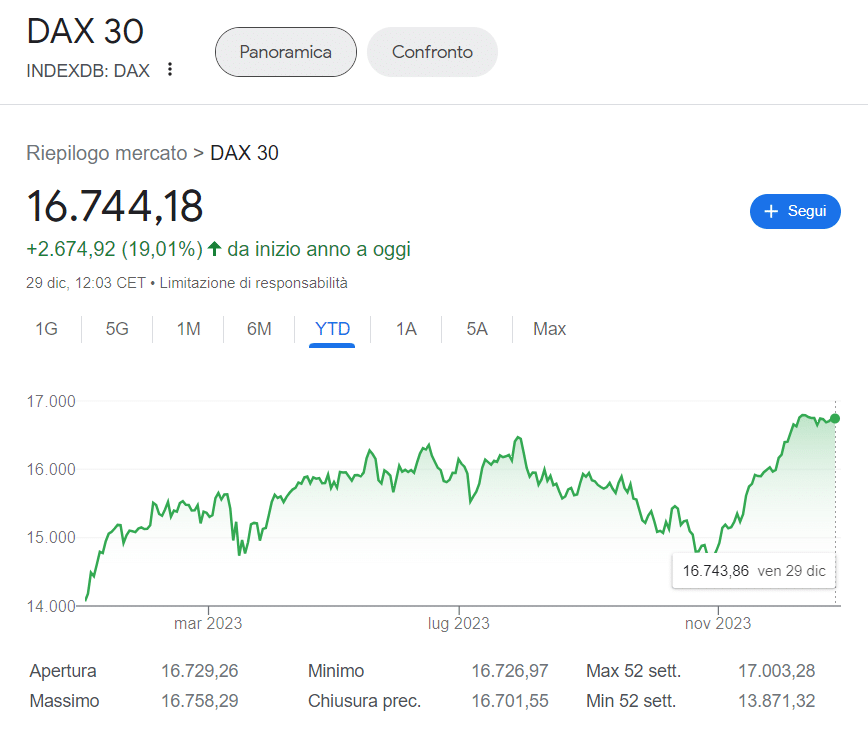
Task: Show the Max chart range
Action: 549,329
